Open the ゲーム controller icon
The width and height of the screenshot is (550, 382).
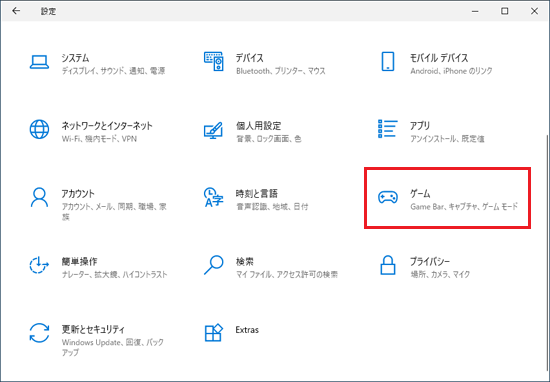point(388,197)
